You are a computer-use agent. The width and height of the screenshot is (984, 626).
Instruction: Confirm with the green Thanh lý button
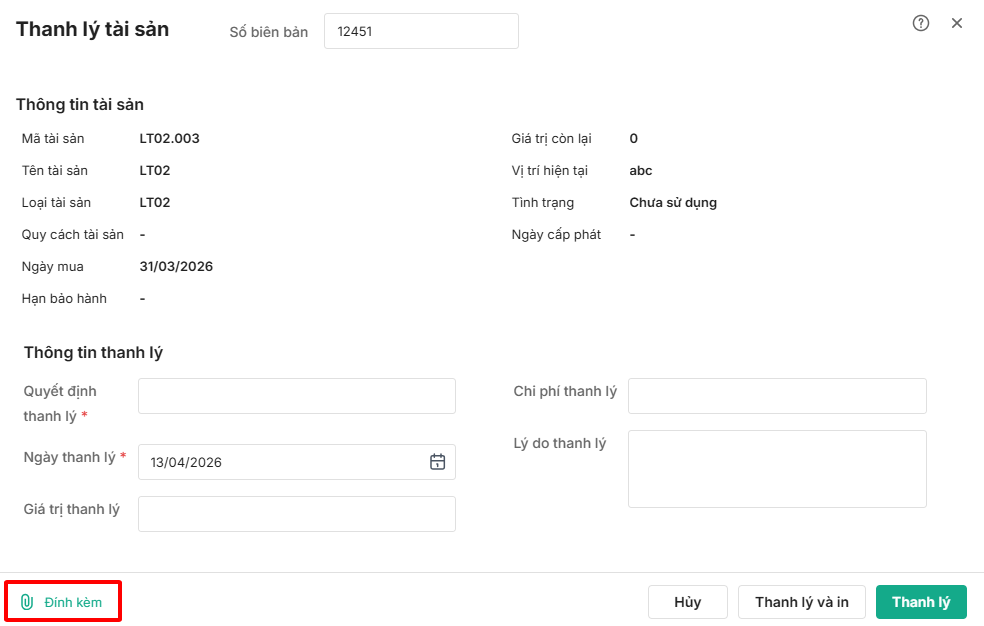tap(921, 602)
